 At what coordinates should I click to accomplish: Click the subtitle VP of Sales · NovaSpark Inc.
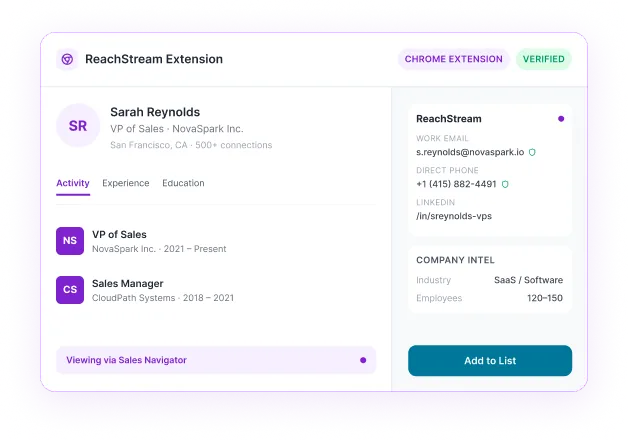pos(177,129)
